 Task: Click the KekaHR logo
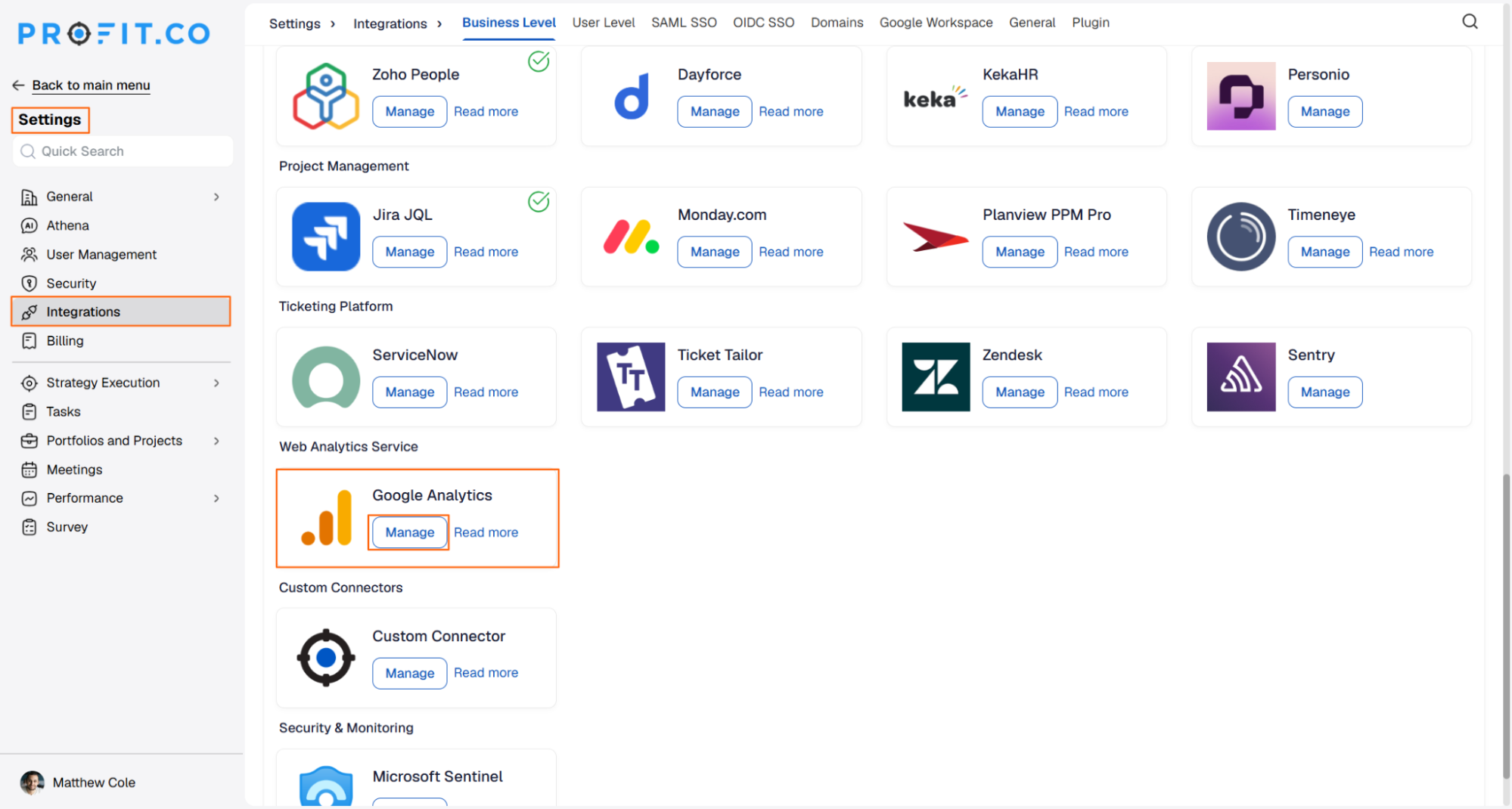pos(936,97)
